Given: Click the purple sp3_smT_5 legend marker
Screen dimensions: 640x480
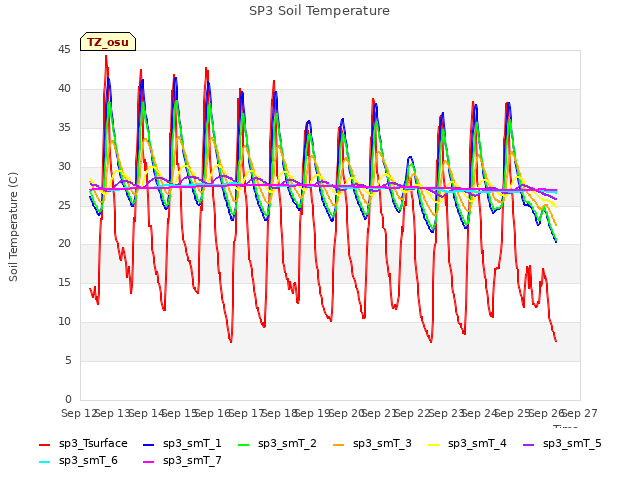Looking at the screenshot, I should (x=529, y=444).
